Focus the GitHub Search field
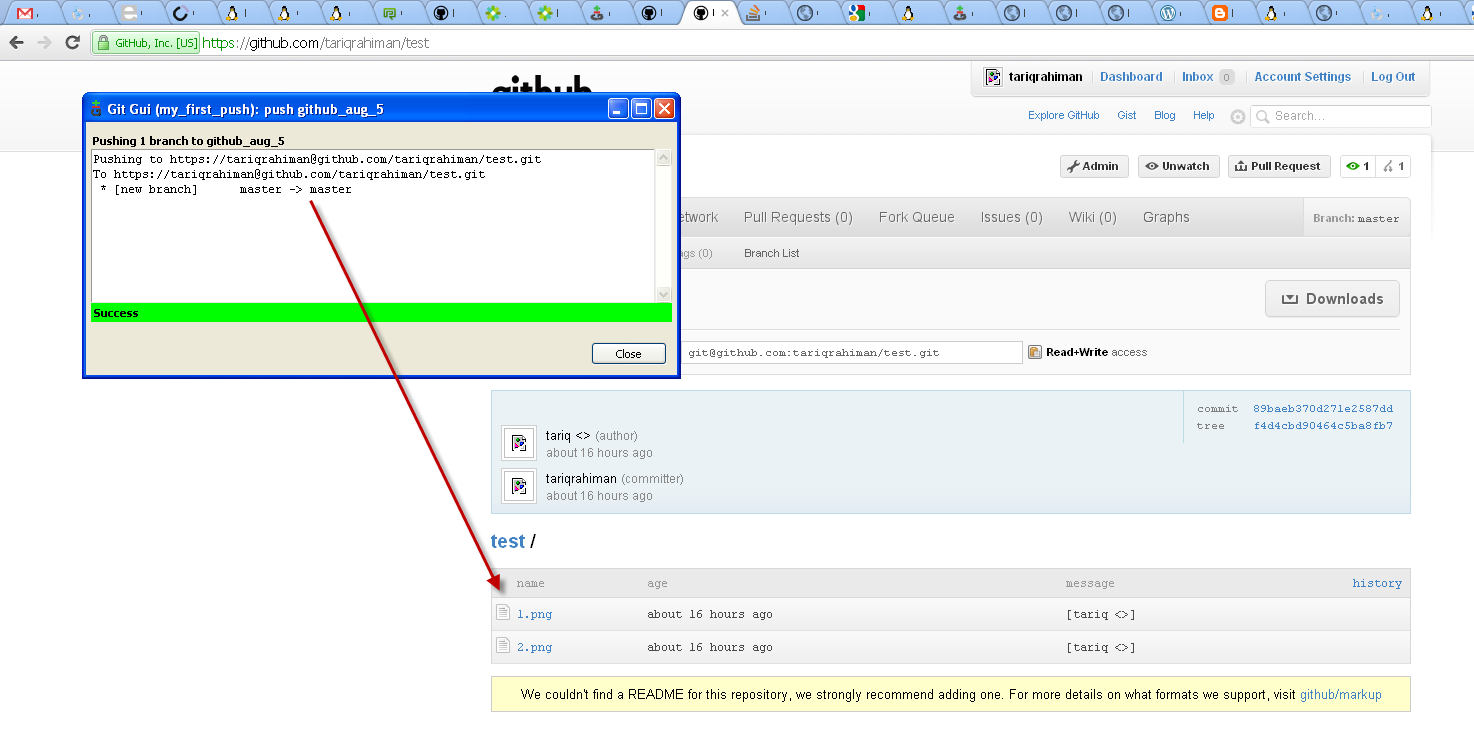This screenshot has height=741, width=1474. click(1341, 116)
